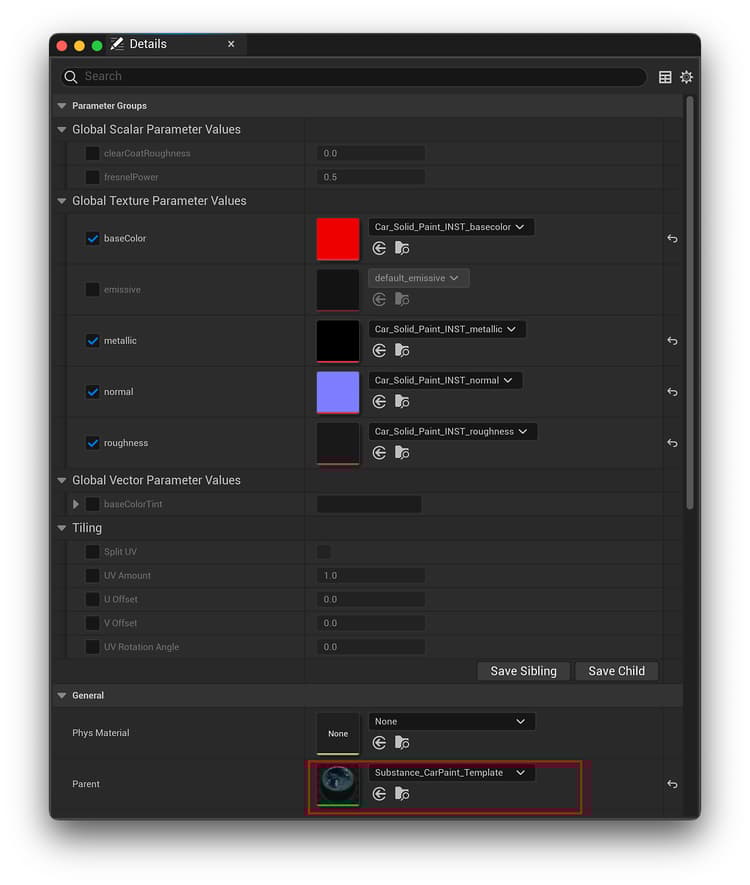Screen dimensions: 750x885
Task: Browse to baseColor texture in Content Browser
Action: [x=402, y=248]
